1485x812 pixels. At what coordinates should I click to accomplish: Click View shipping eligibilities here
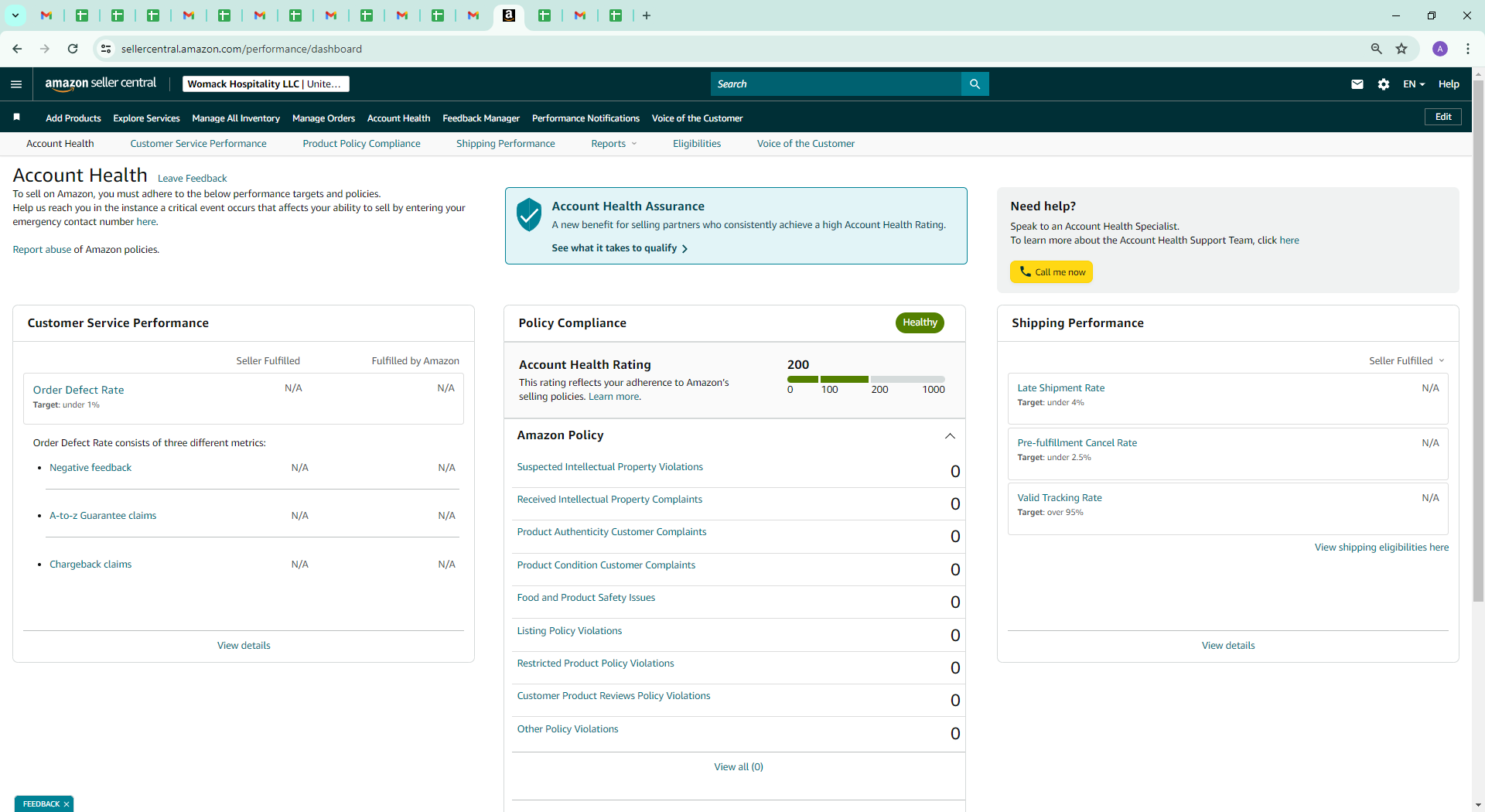pyautogui.click(x=1381, y=548)
